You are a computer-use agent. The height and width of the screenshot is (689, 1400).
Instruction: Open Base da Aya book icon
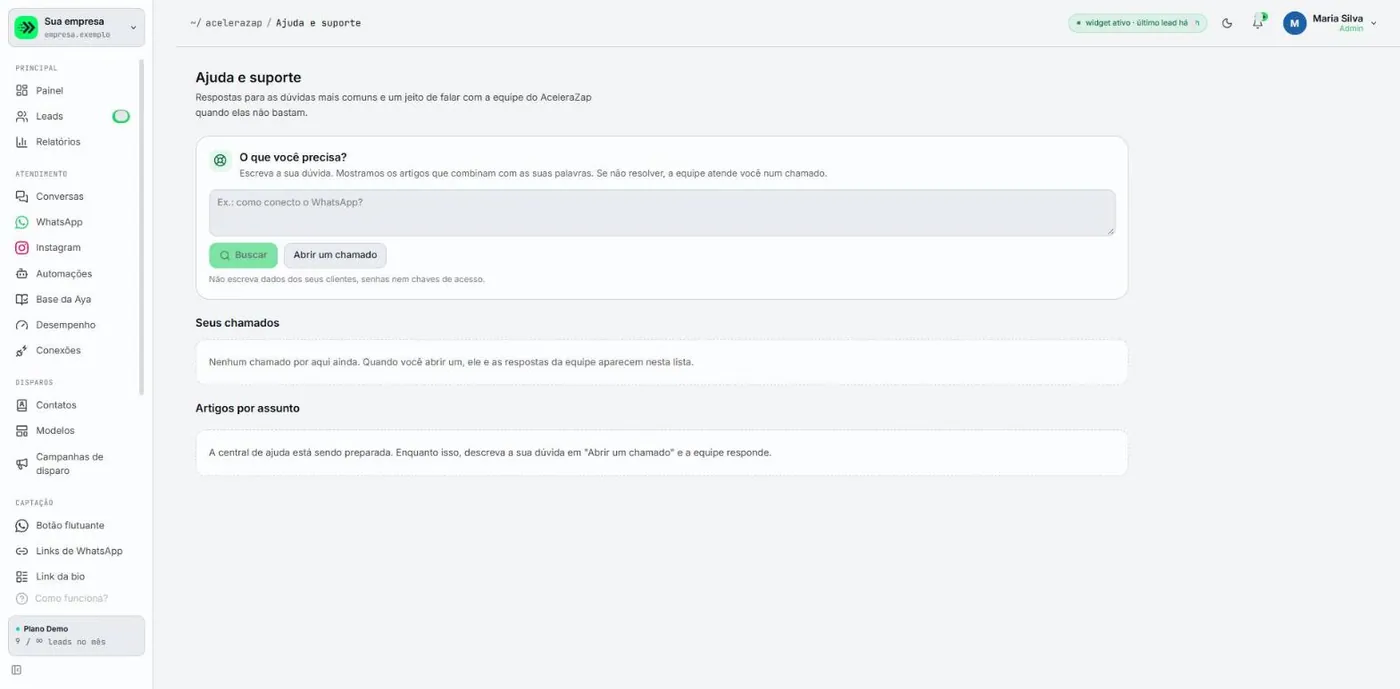coord(22,299)
